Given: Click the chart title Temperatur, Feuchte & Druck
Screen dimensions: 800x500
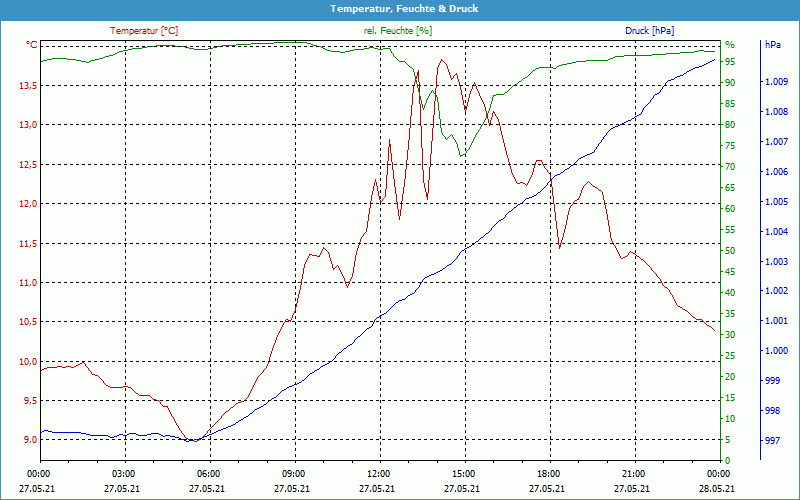Looking at the screenshot, I should click(399, 8).
